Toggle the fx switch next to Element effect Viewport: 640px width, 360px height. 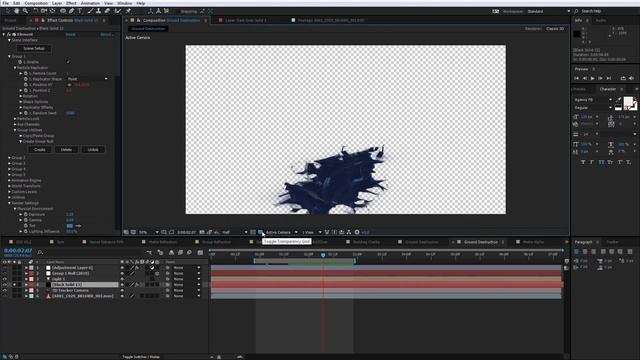9,34
